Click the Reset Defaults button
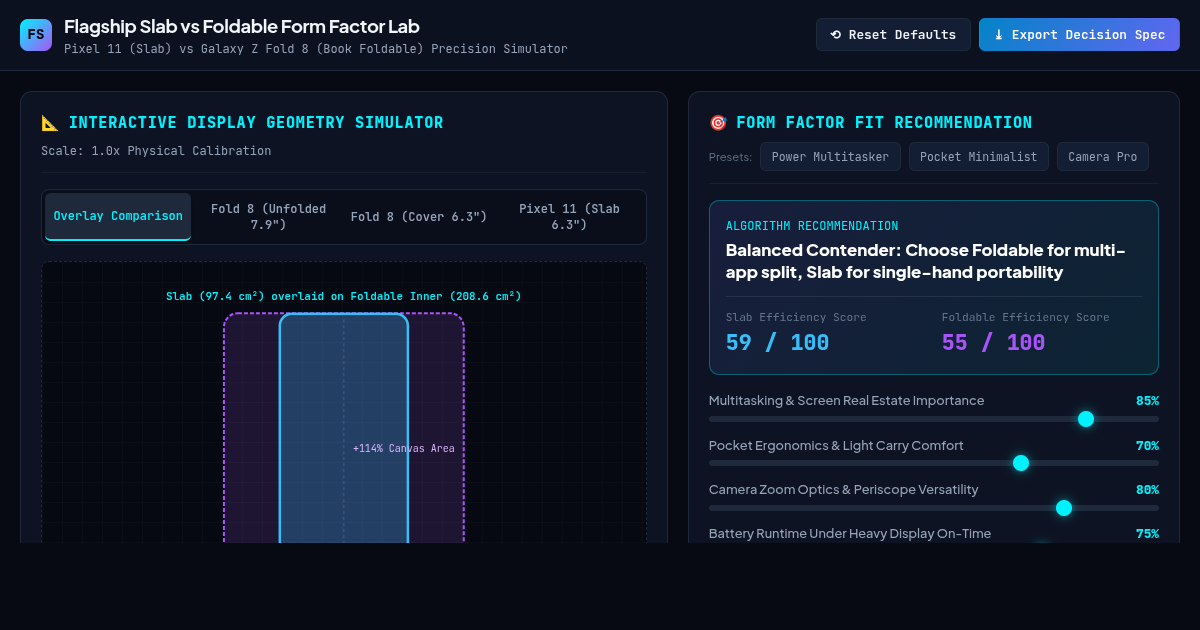This screenshot has height=630, width=1200. (x=893, y=34)
